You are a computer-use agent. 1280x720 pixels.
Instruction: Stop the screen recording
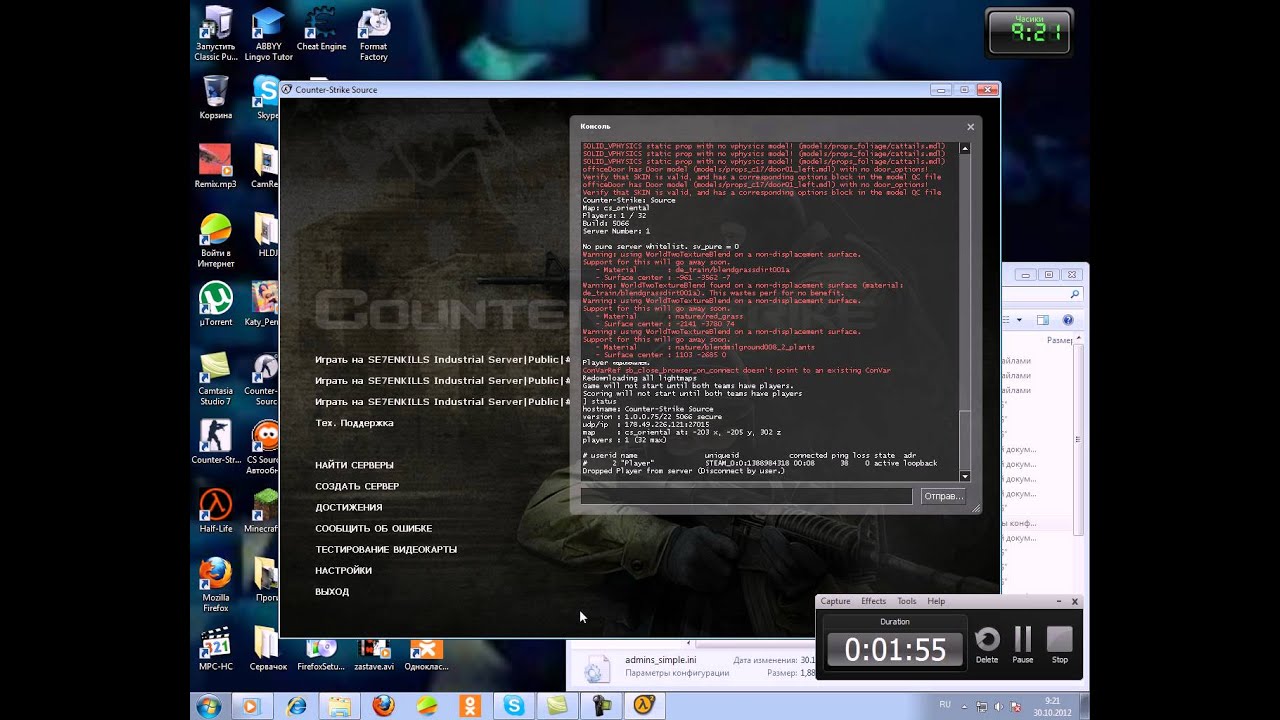(x=1059, y=645)
